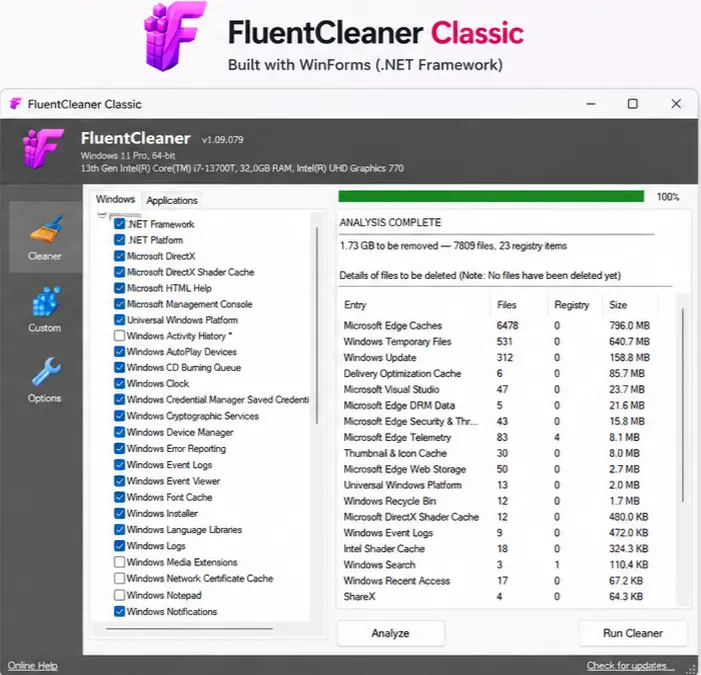Click the Analyze button

pos(390,633)
